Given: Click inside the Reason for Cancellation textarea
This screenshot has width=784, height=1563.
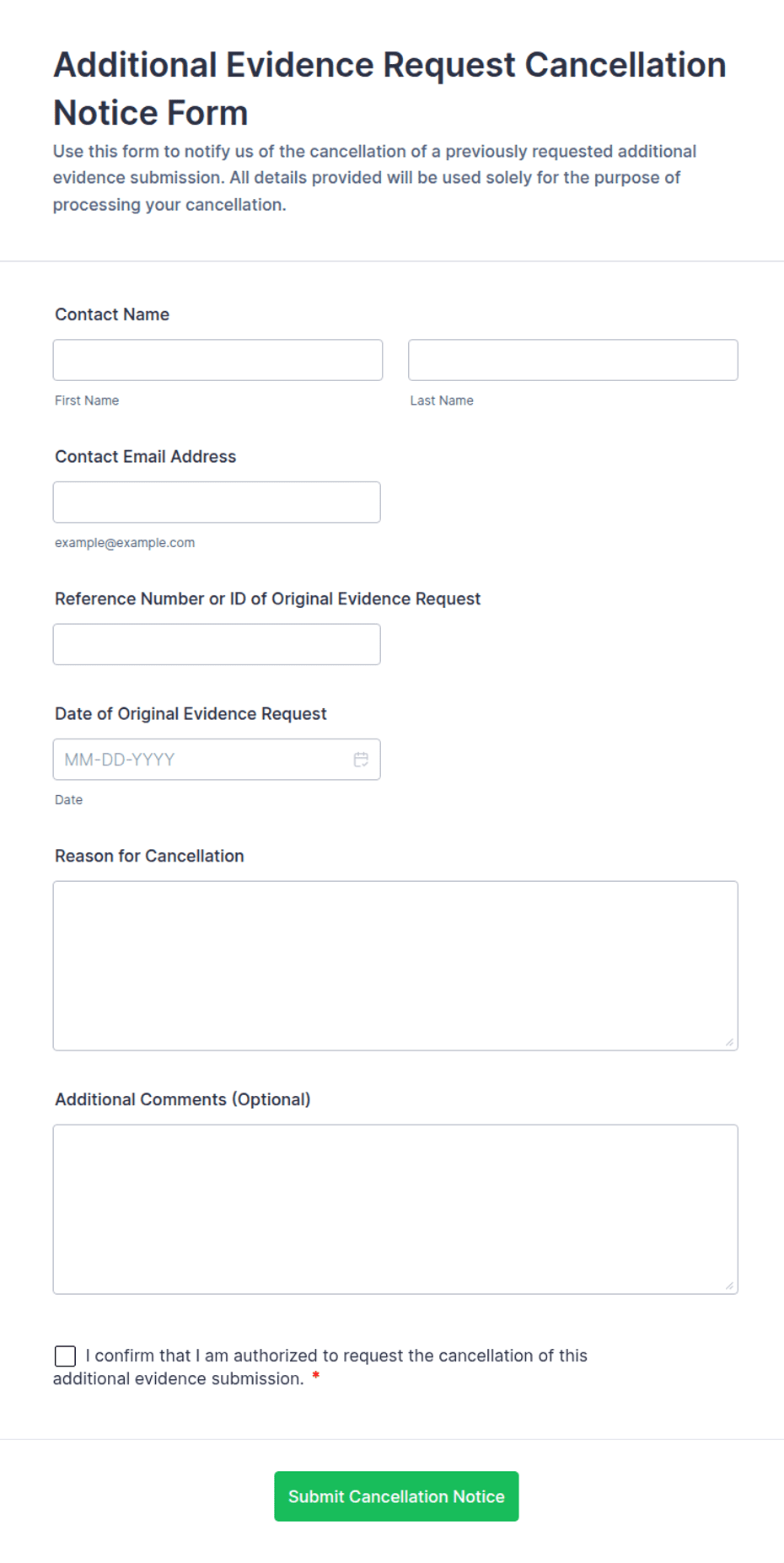Looking at the screenshot, I should [395, 966].
